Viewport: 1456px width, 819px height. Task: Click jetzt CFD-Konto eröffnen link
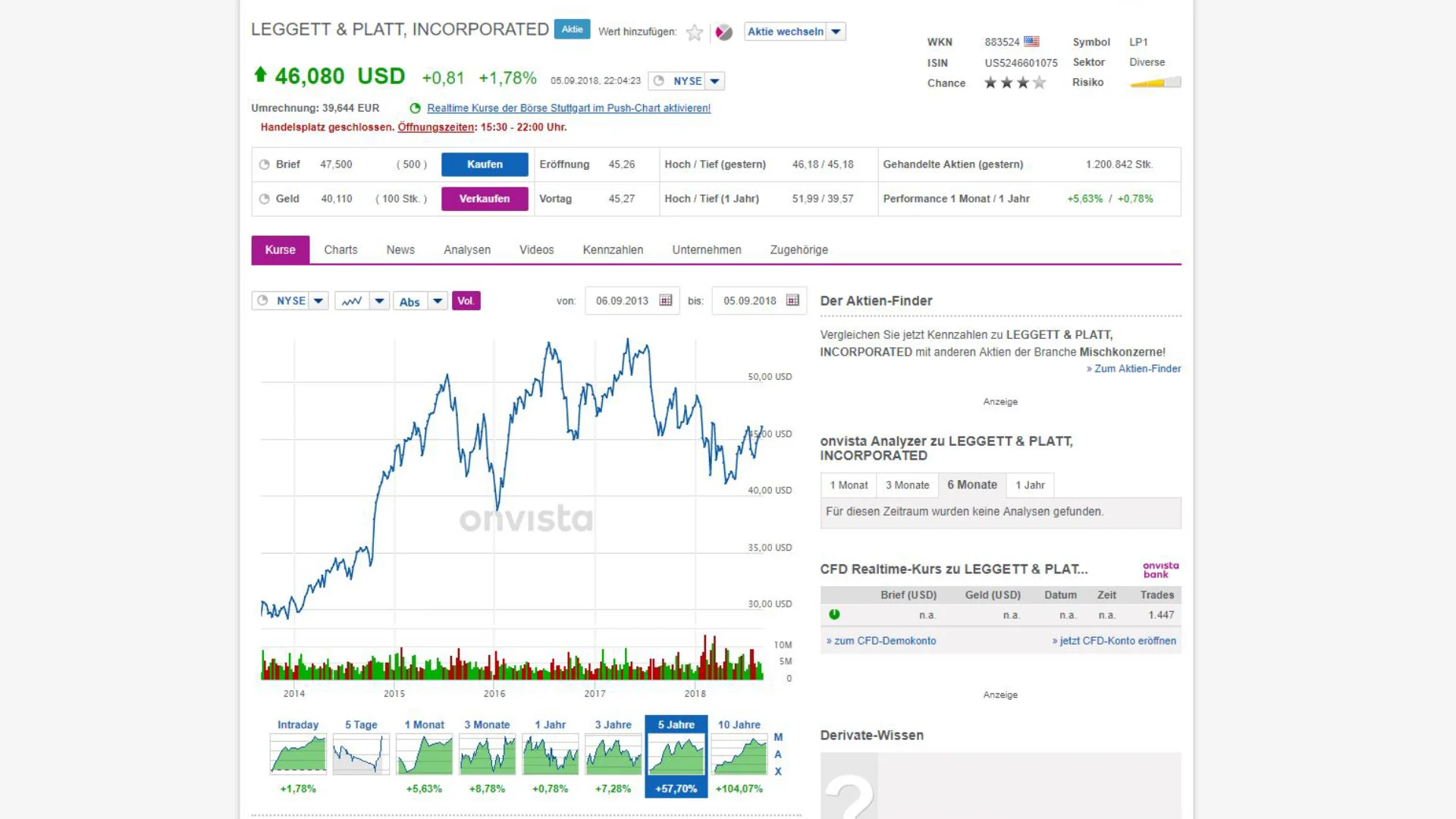tap(1114, 641)
